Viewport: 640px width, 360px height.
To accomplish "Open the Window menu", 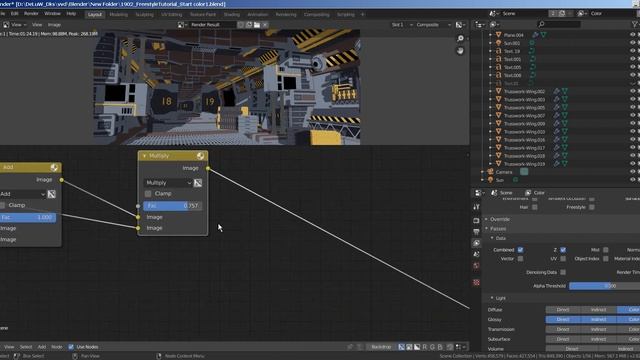I will tap(52, 13).
